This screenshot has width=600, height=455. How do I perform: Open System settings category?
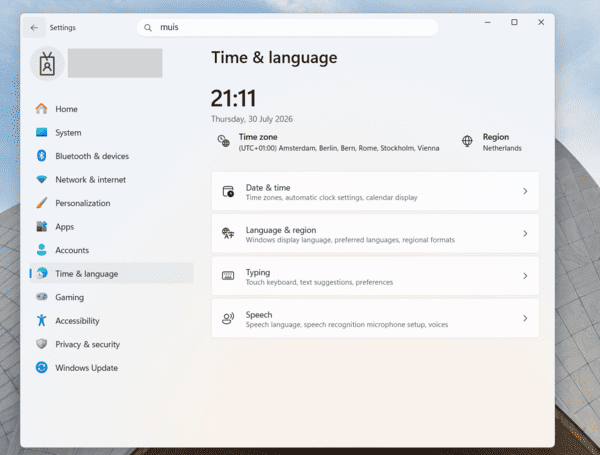pos(111,132)
